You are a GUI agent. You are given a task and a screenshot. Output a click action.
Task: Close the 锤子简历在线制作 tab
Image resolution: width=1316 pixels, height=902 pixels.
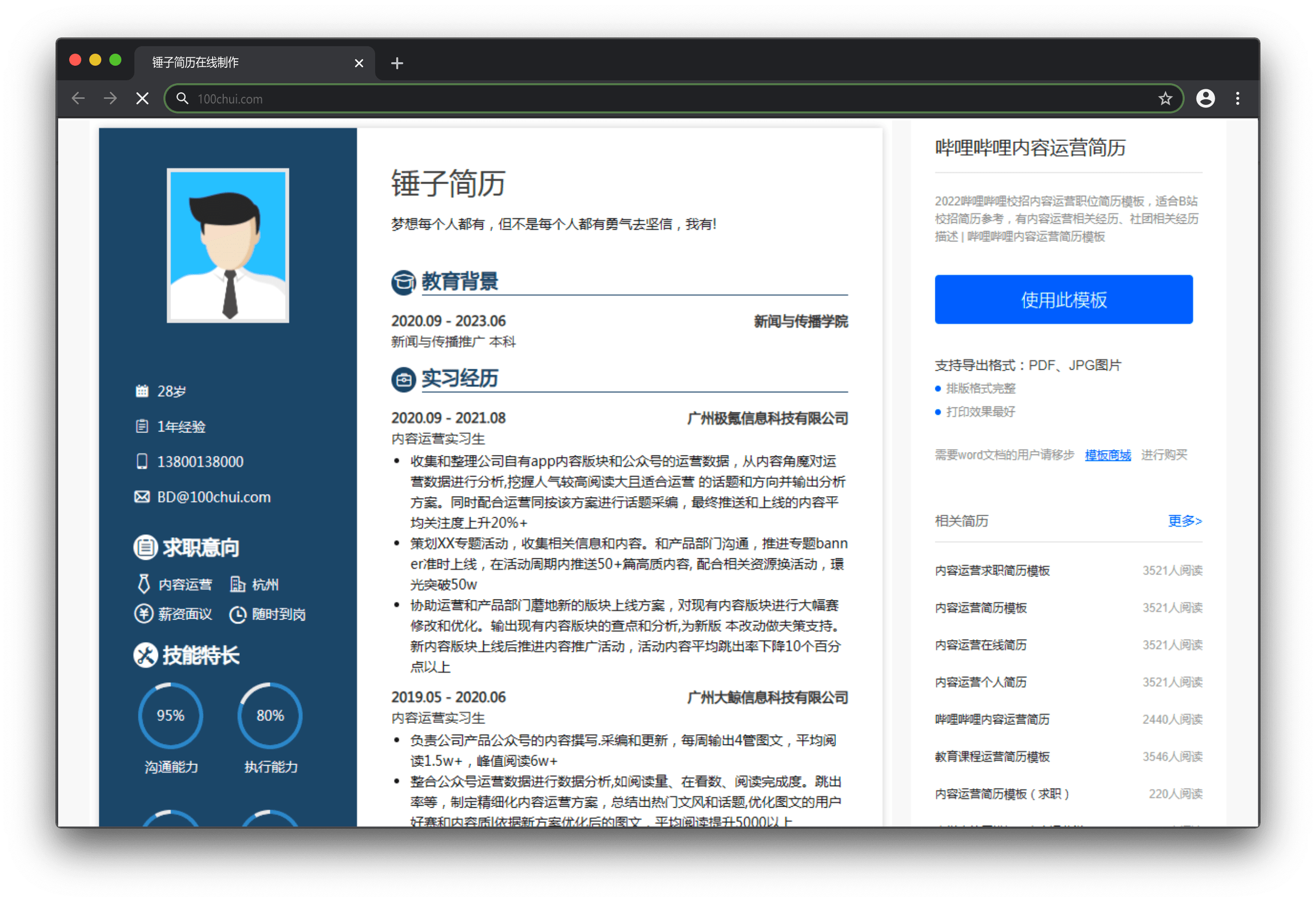pyautogui.click(x=359, y=63)
